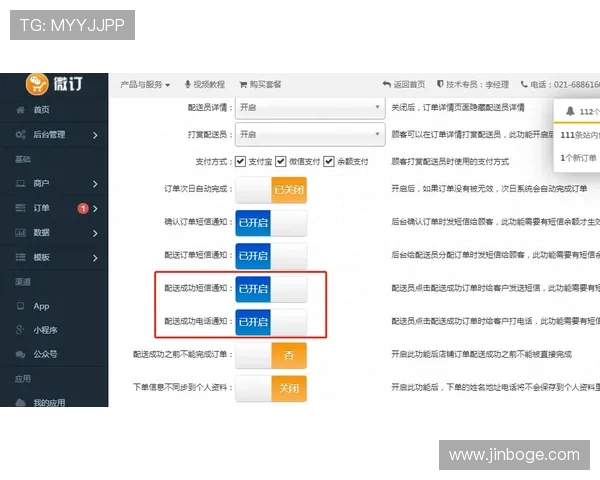Click the 订单 list icon
The height and width of the screenshot is (480, 600).
coord(20,208)
